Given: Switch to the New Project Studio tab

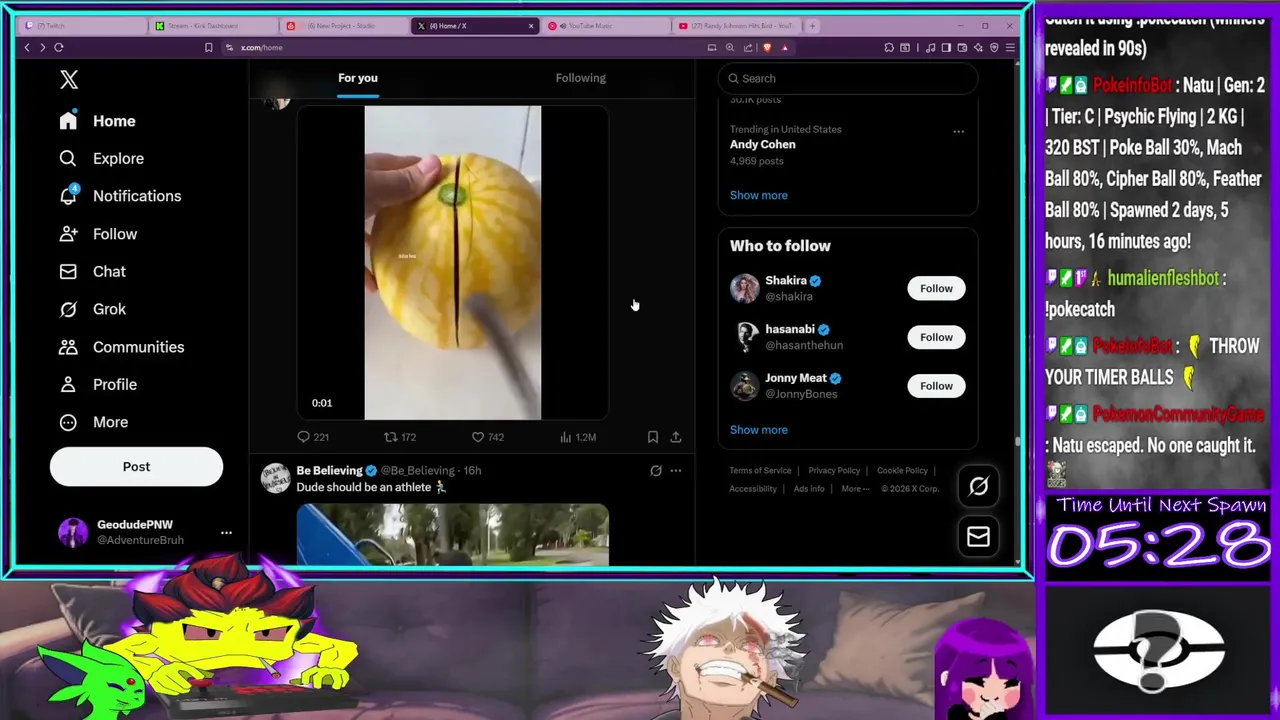Looking at the screenshot, I should [346, 26].
